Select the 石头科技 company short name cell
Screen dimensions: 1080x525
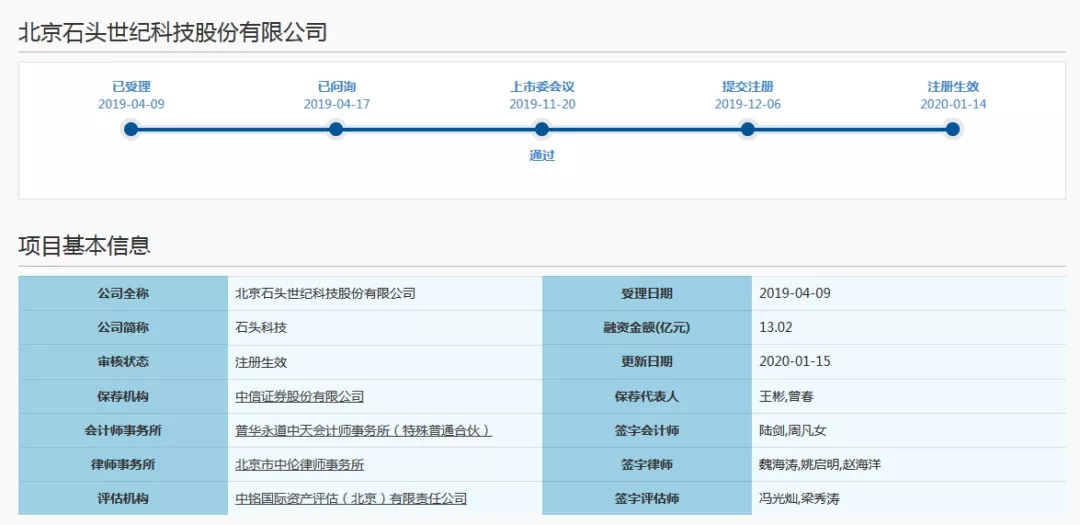point(261,328)
